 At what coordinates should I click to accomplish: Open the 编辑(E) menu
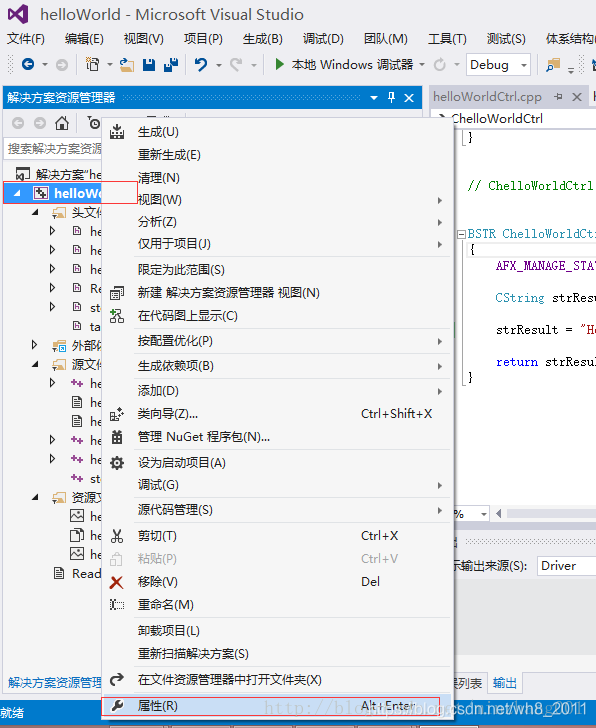point(84,39)
